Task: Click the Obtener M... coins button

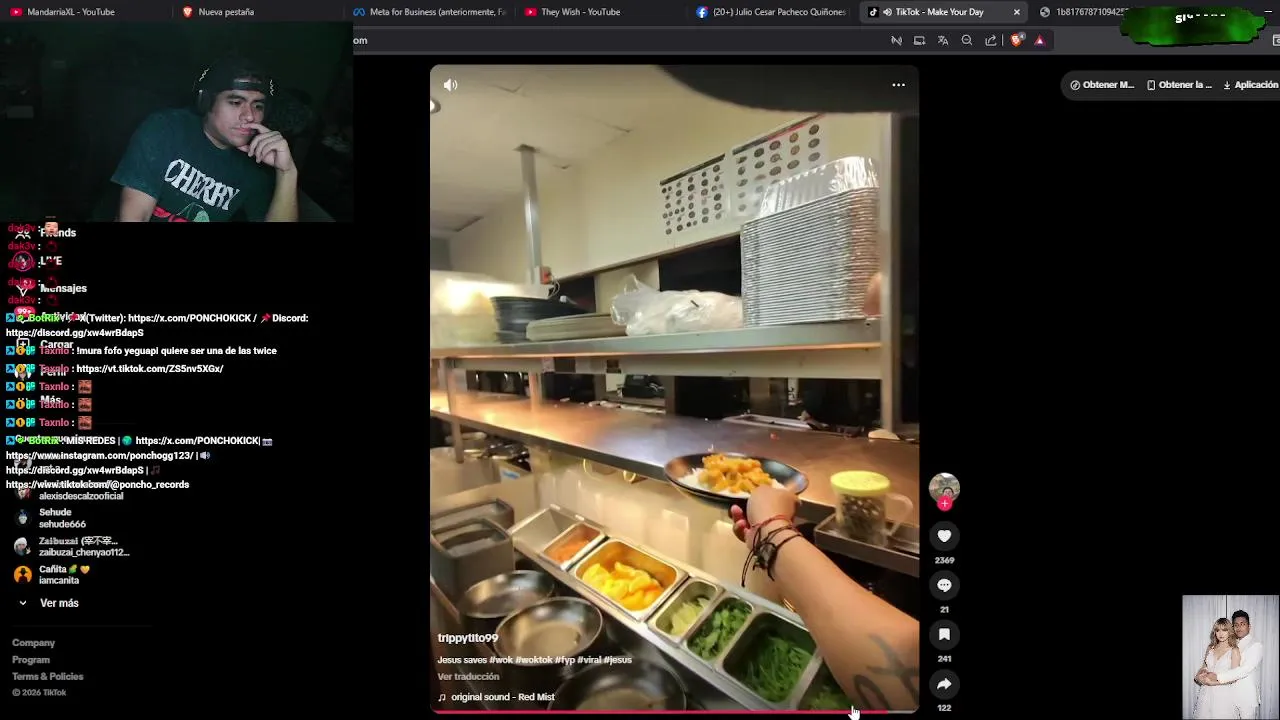Action: point(1102,85)
